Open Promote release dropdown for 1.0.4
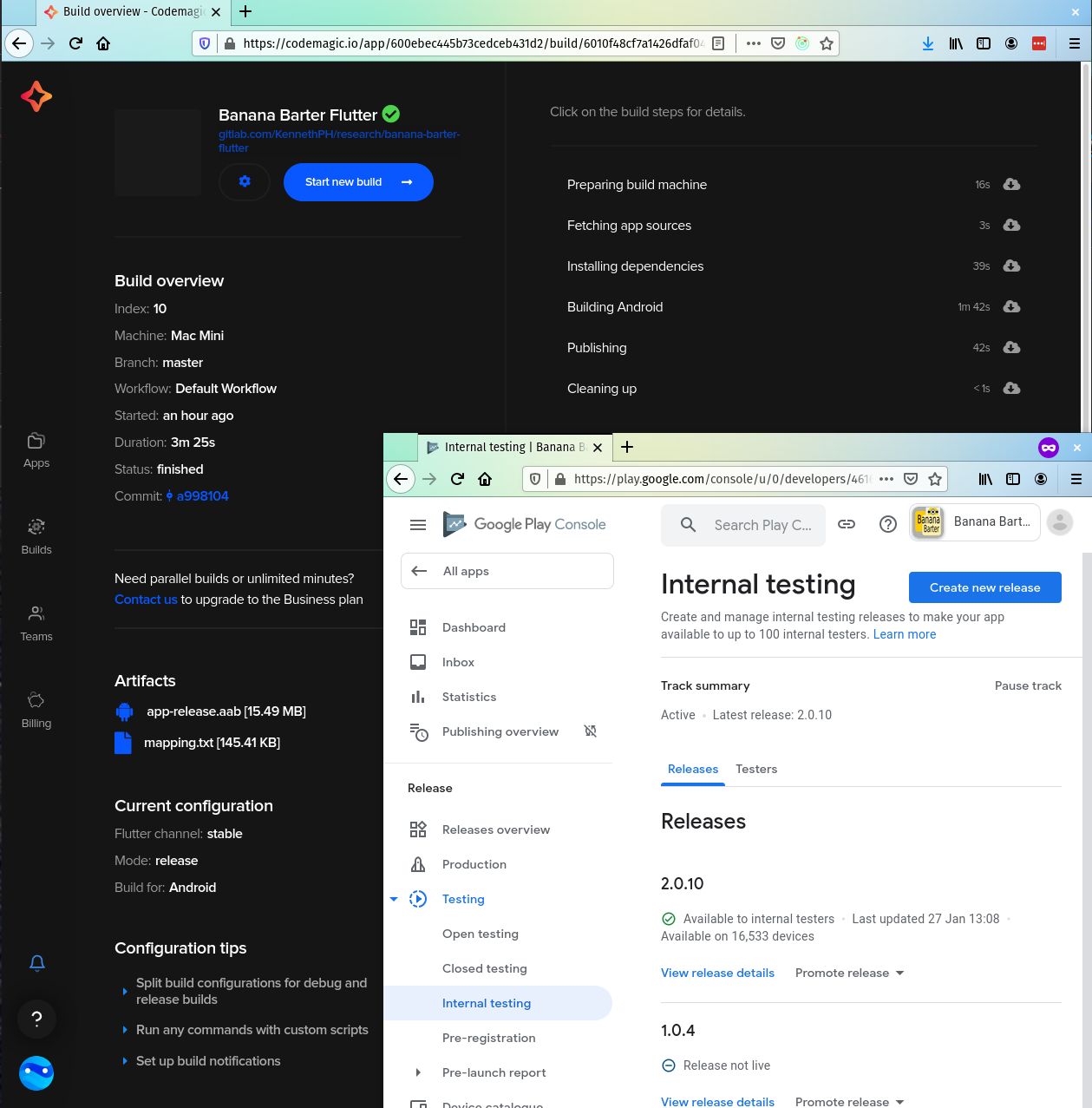Viewport: 1092px width, 1108px height. pyautogui.click(x=850, y=1102)
